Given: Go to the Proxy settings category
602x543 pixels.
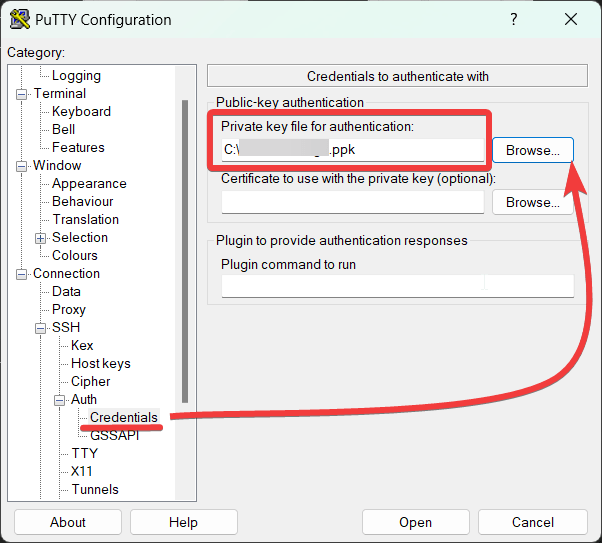Looking at the screenshot, I should click(x=69, y=309).
